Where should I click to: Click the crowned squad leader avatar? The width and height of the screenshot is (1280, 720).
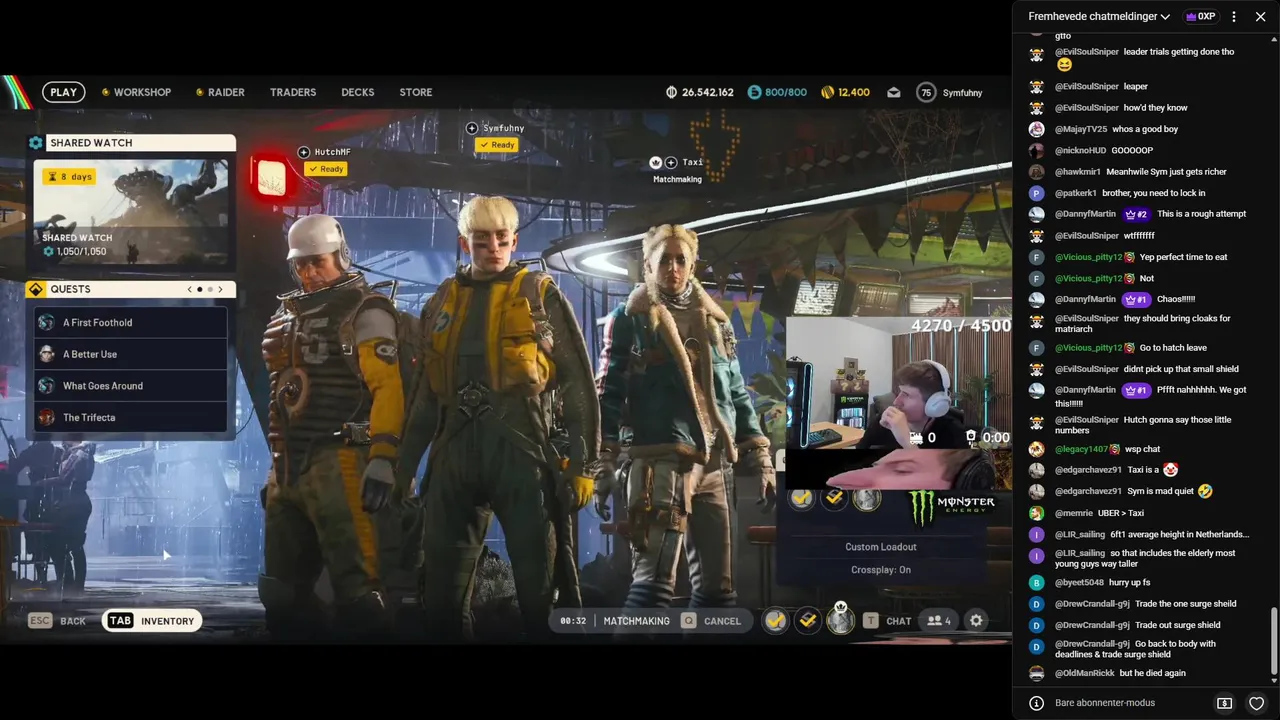pyautogui.click(x=841, y=619)
